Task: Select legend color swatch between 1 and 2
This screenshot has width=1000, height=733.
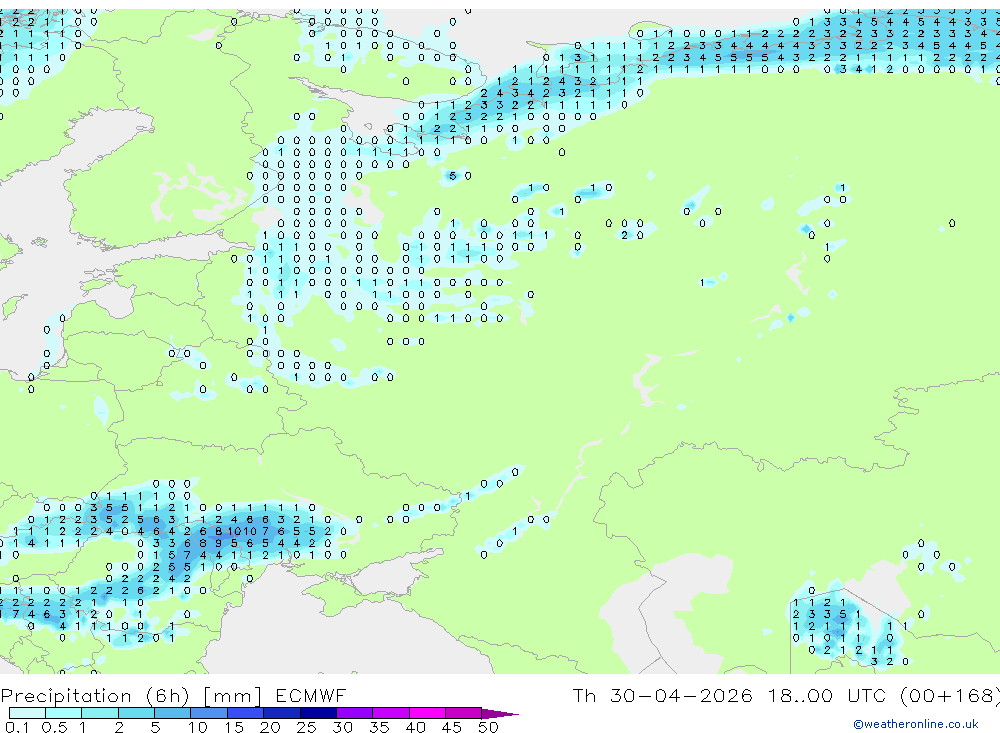Action: [x=100, y=713]
